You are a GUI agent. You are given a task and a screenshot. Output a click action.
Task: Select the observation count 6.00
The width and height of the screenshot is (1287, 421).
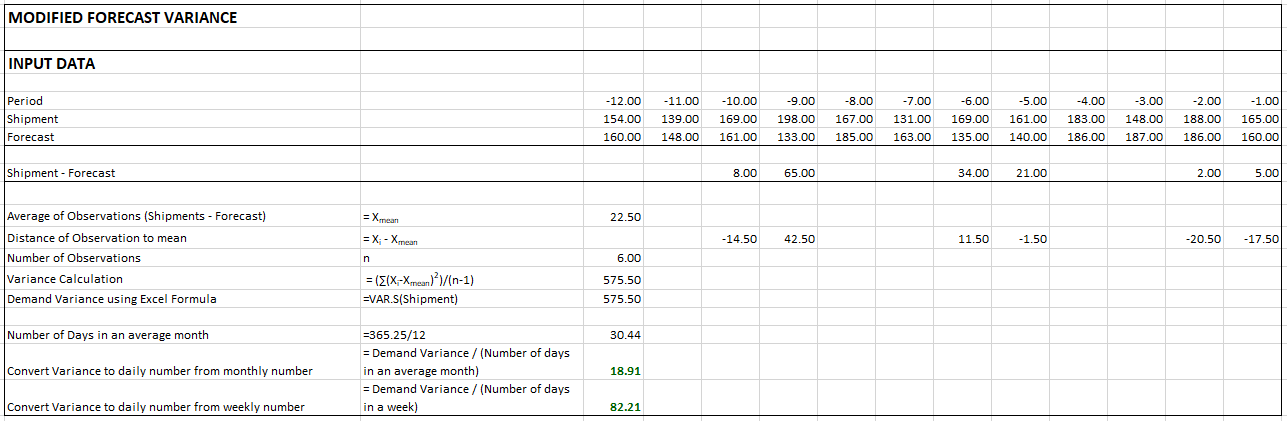(x=629, y=258)
